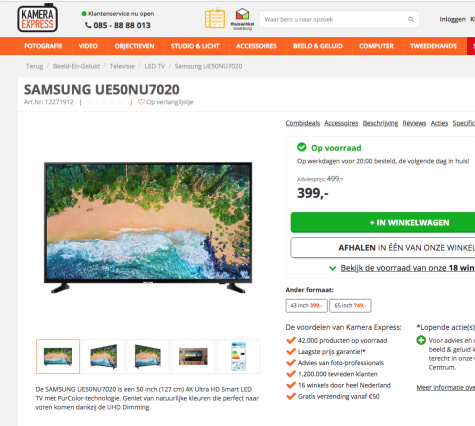Jump to the Reviews section

click(x=414, y=123)
